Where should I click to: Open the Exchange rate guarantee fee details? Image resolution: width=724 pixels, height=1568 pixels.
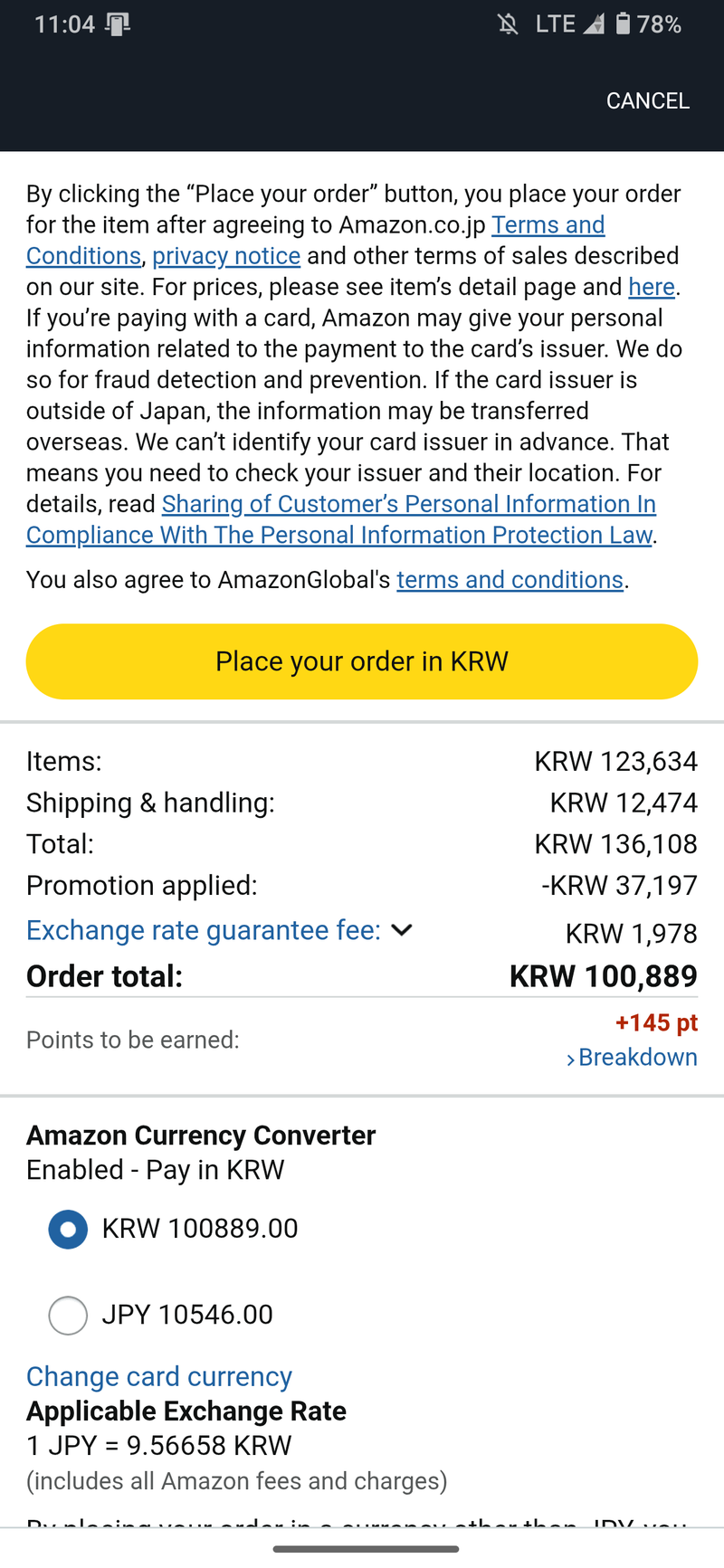tap(204, 930)
